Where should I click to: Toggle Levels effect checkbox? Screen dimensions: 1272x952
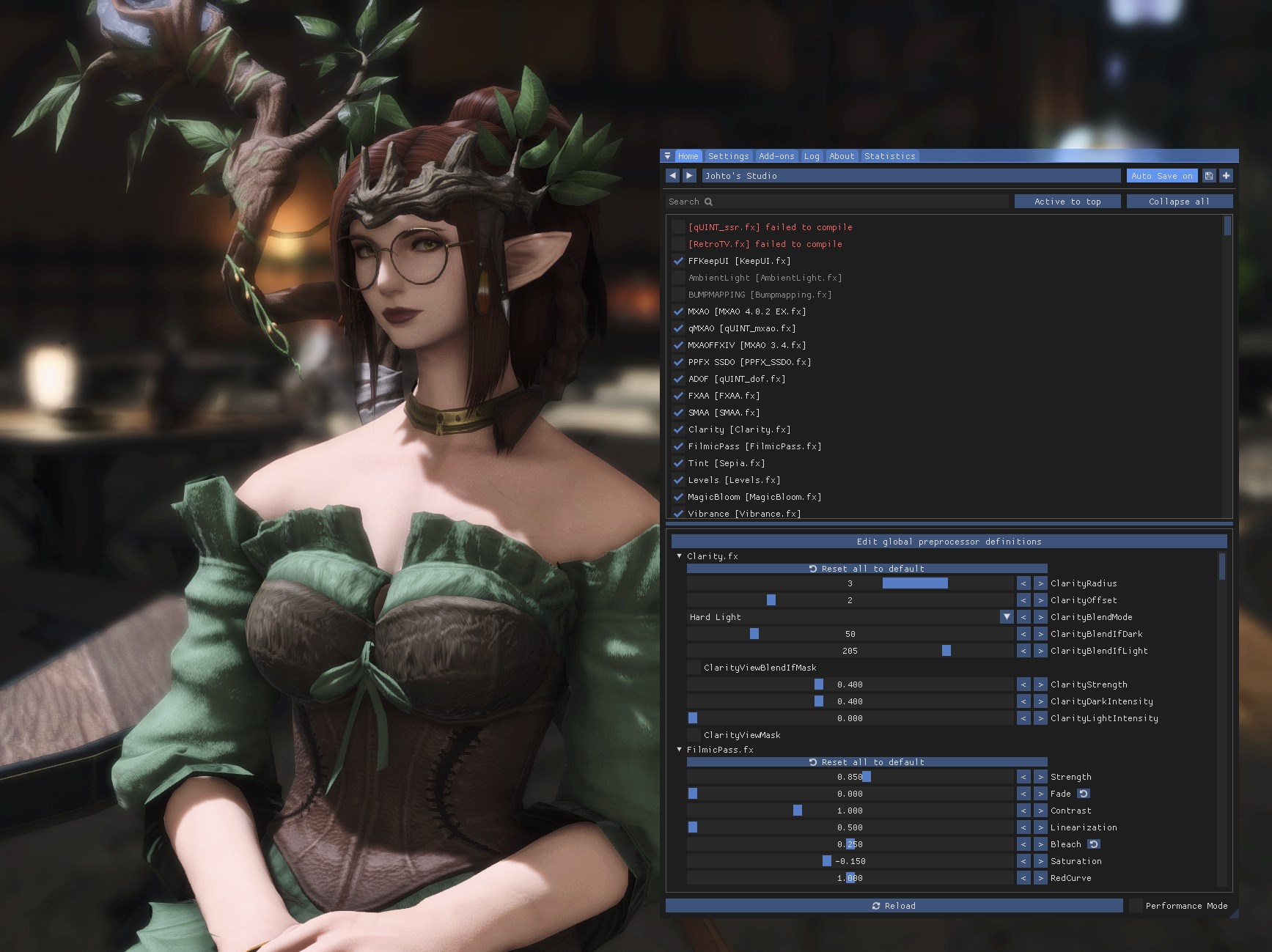[678, 480]
